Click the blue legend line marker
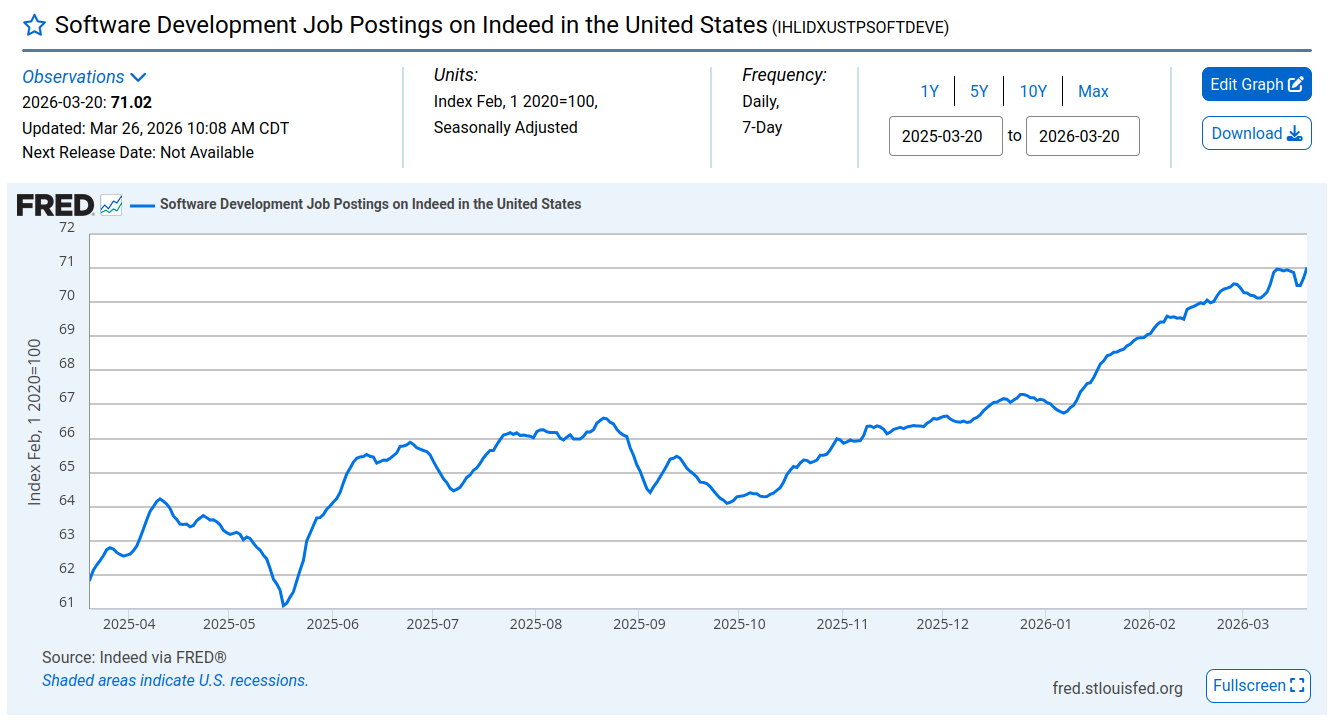 click(143, 204)
